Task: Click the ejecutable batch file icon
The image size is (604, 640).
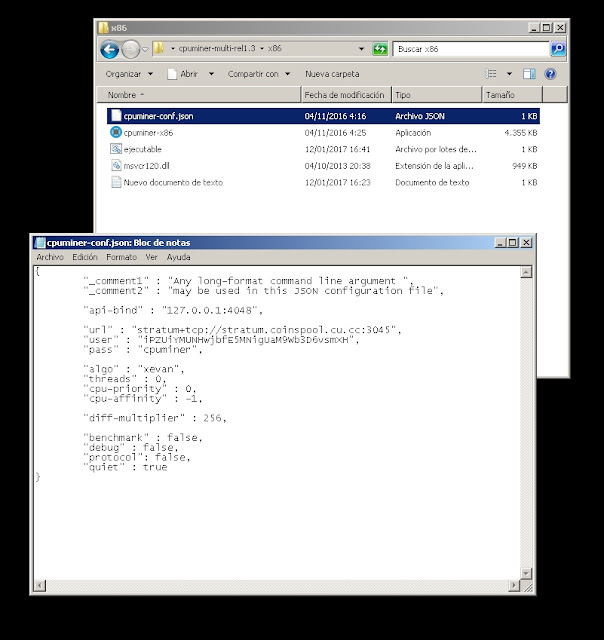Action: (x=116, y=149)
